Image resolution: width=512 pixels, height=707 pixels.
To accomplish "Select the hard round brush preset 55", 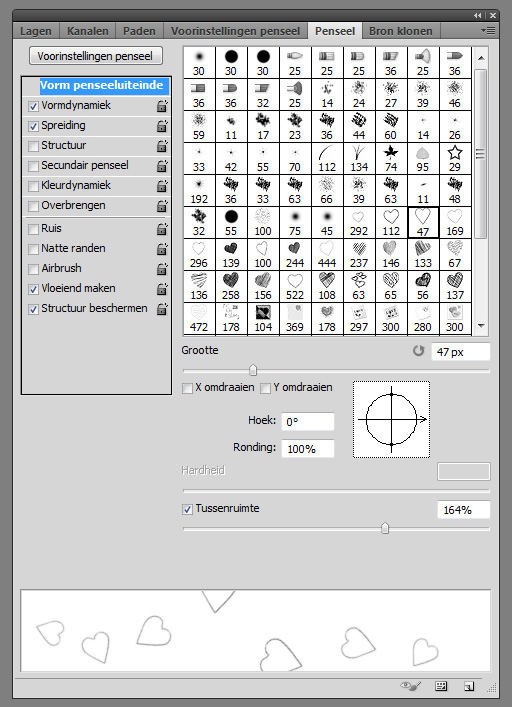I will [x=231, y=223].
